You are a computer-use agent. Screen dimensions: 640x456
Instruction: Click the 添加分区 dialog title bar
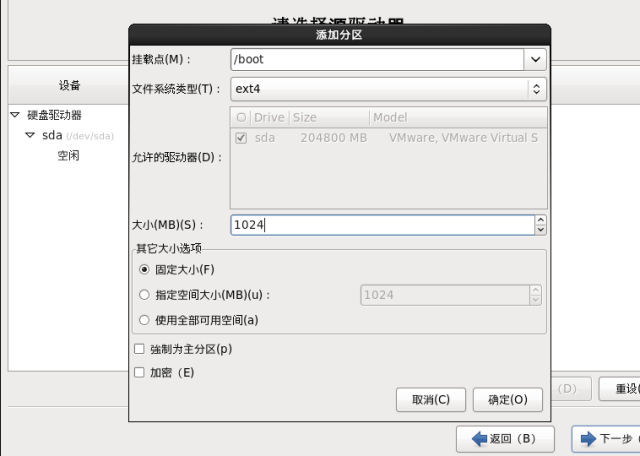click(340, 35)
